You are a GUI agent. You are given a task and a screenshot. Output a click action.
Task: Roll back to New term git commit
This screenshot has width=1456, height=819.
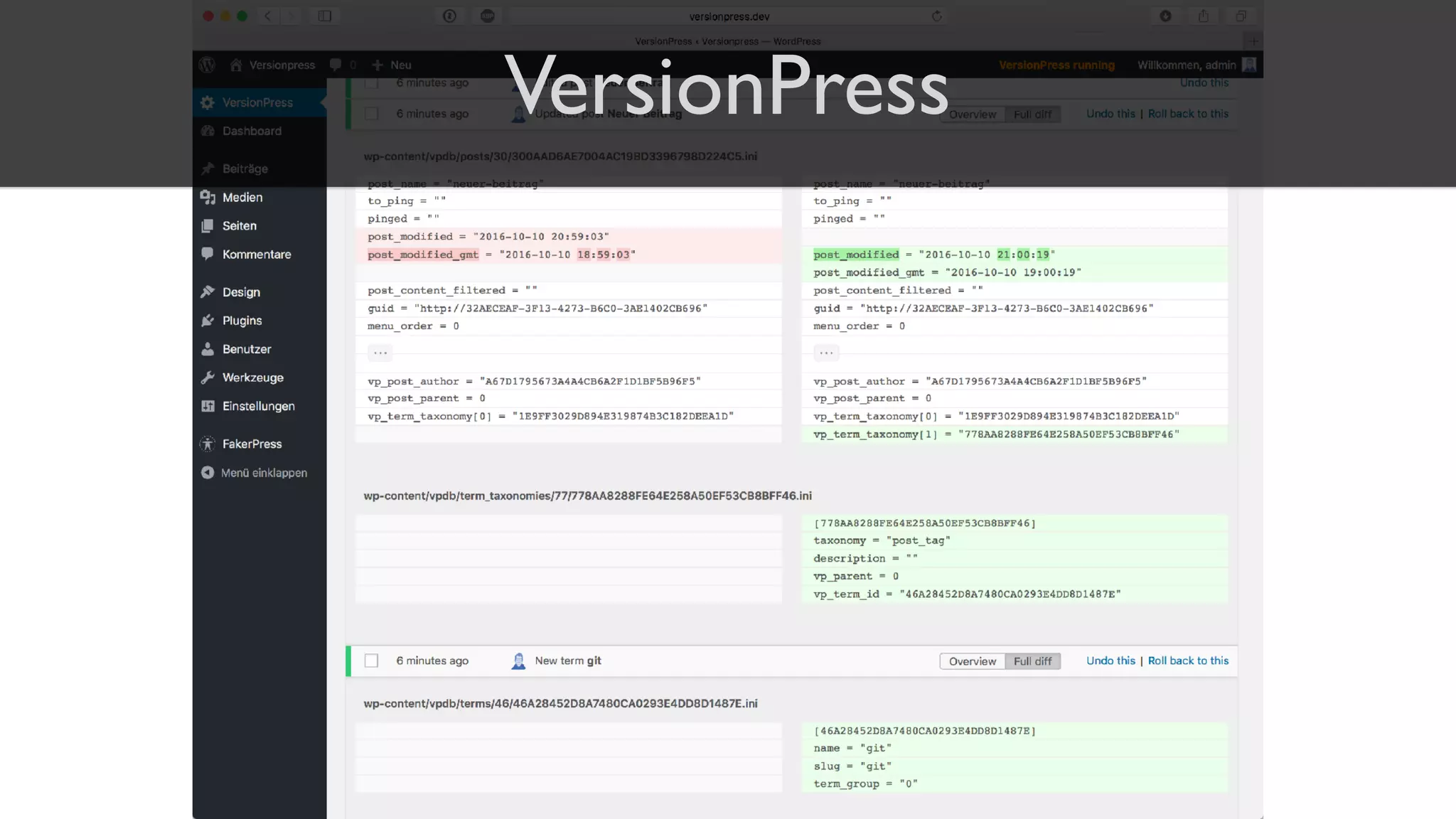tap(1188, 660)
